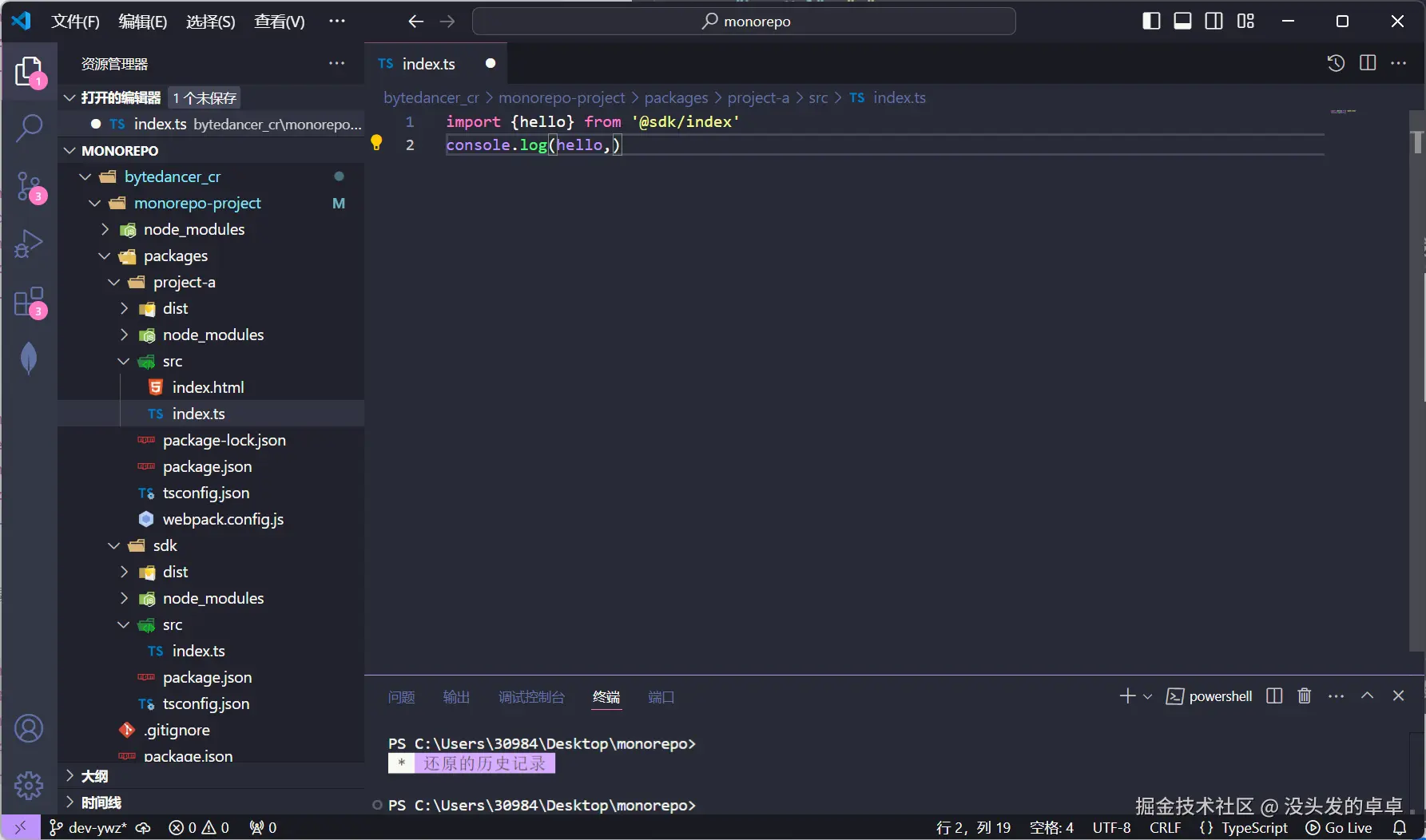Open webpack.config.js in the explorer
The image size is (1426, 840).
(223, 519)
